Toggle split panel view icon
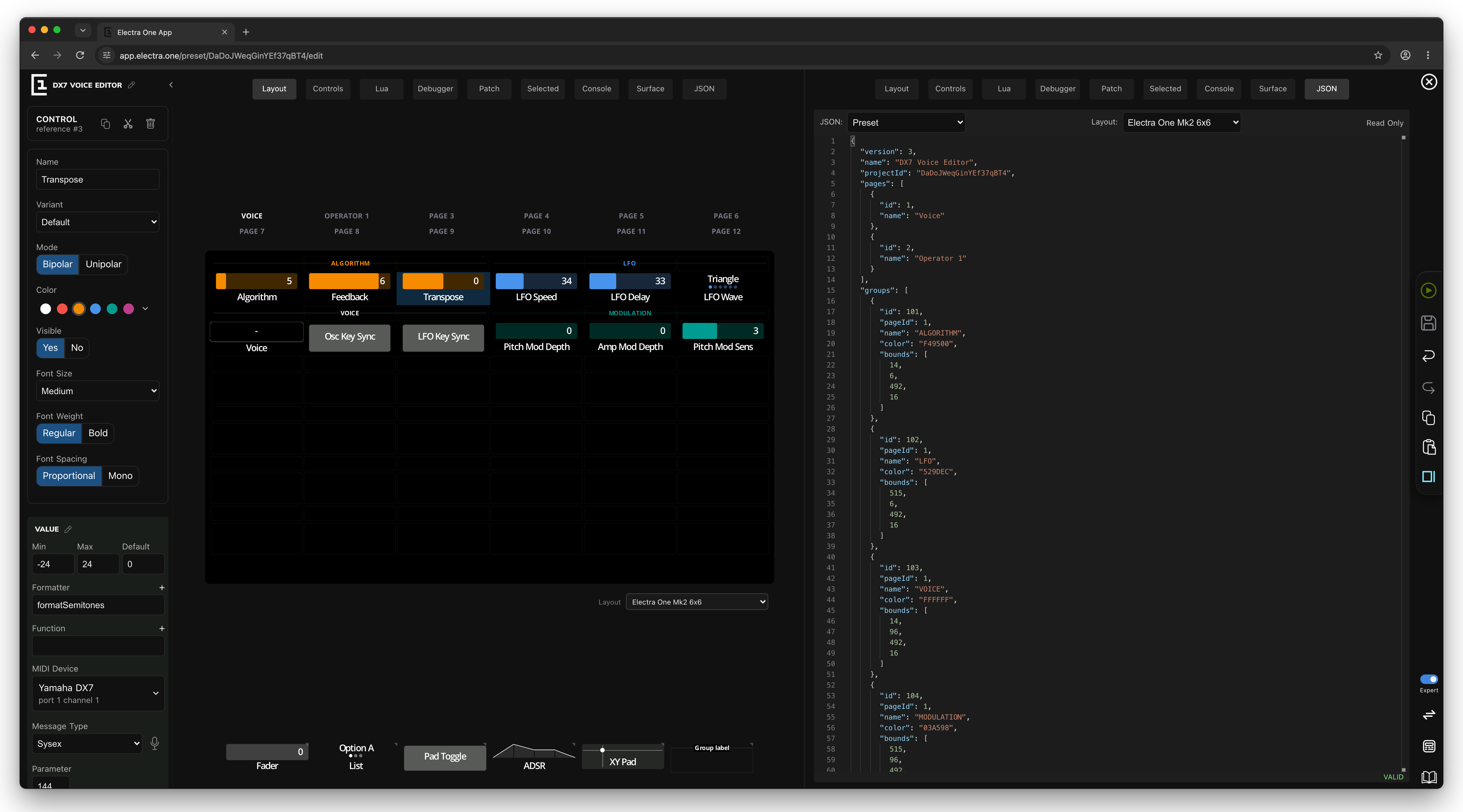Viewport: 1463px width, 812px height. tap(1428, 477)
